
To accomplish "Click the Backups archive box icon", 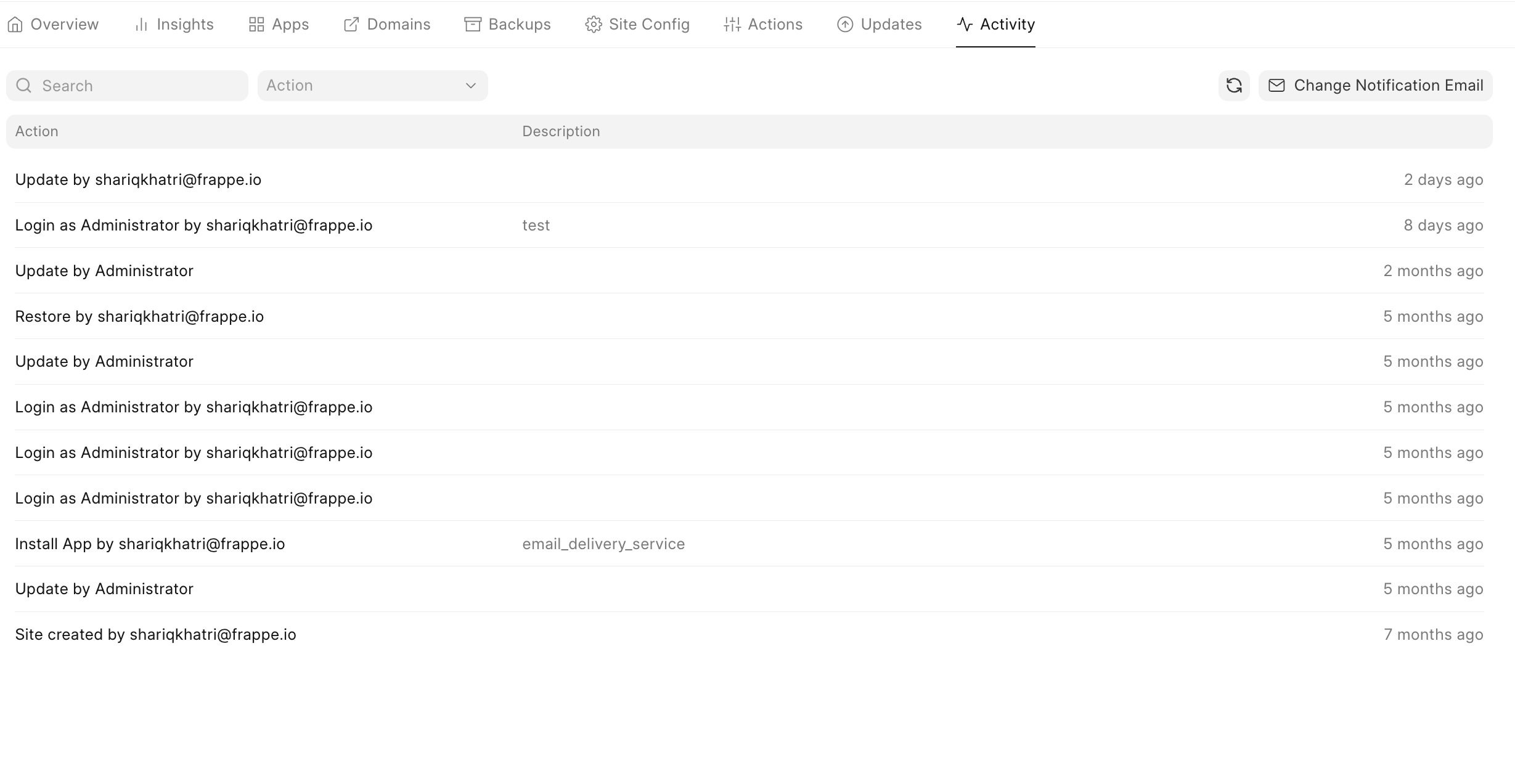I will 473,25.
